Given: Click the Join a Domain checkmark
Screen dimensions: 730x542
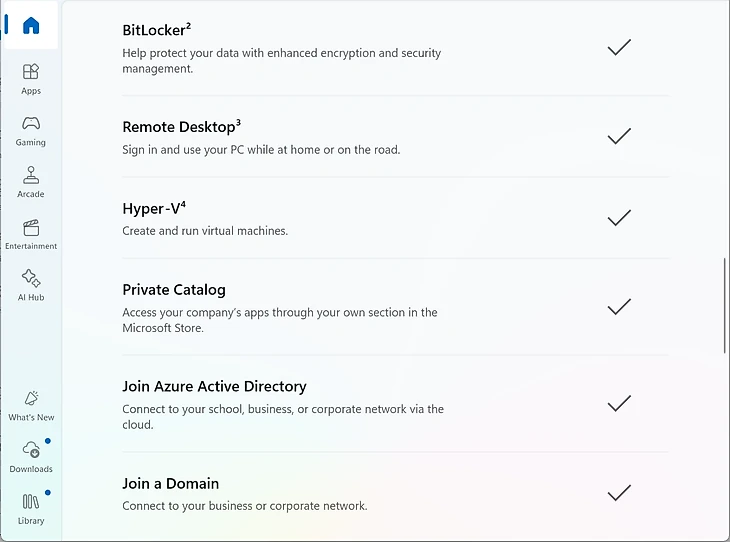Looking at the screenshot, I should point(619,492).
